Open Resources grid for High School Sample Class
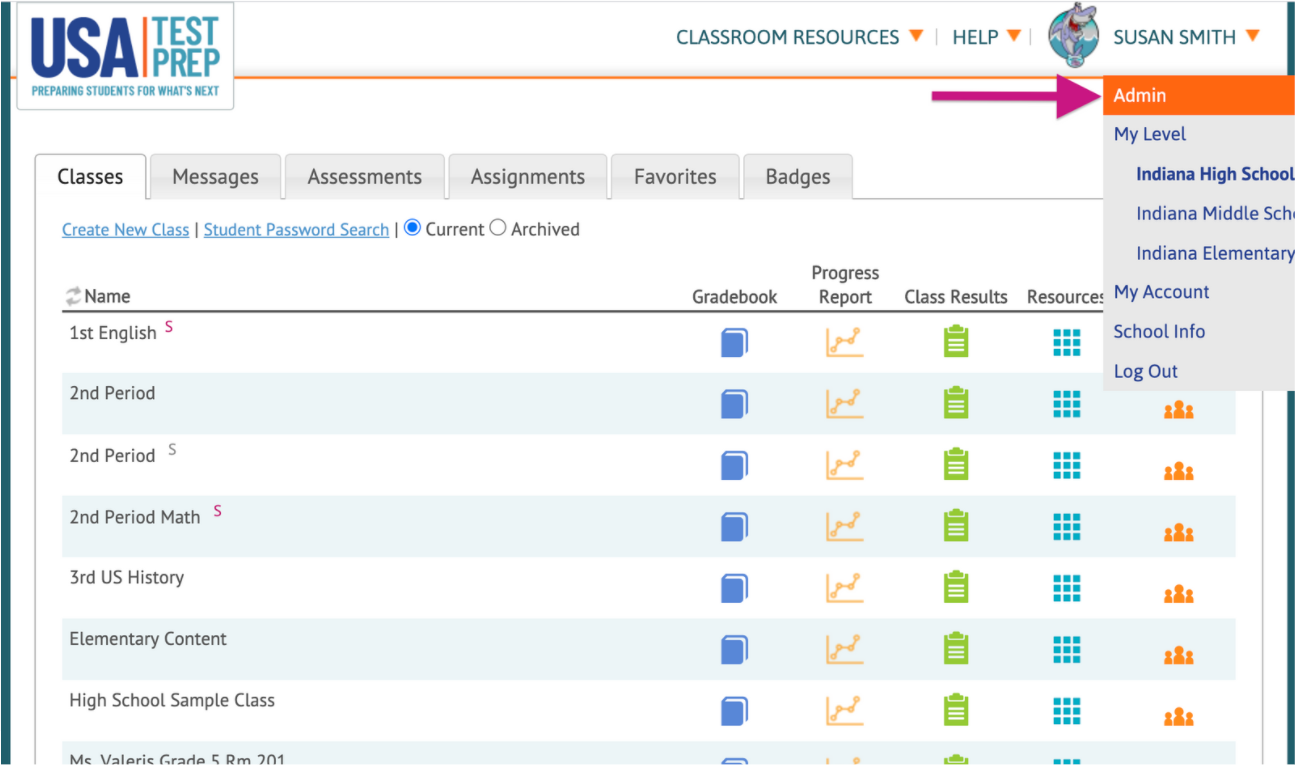The image size is (1296, 770). (x=1067, y=711)
